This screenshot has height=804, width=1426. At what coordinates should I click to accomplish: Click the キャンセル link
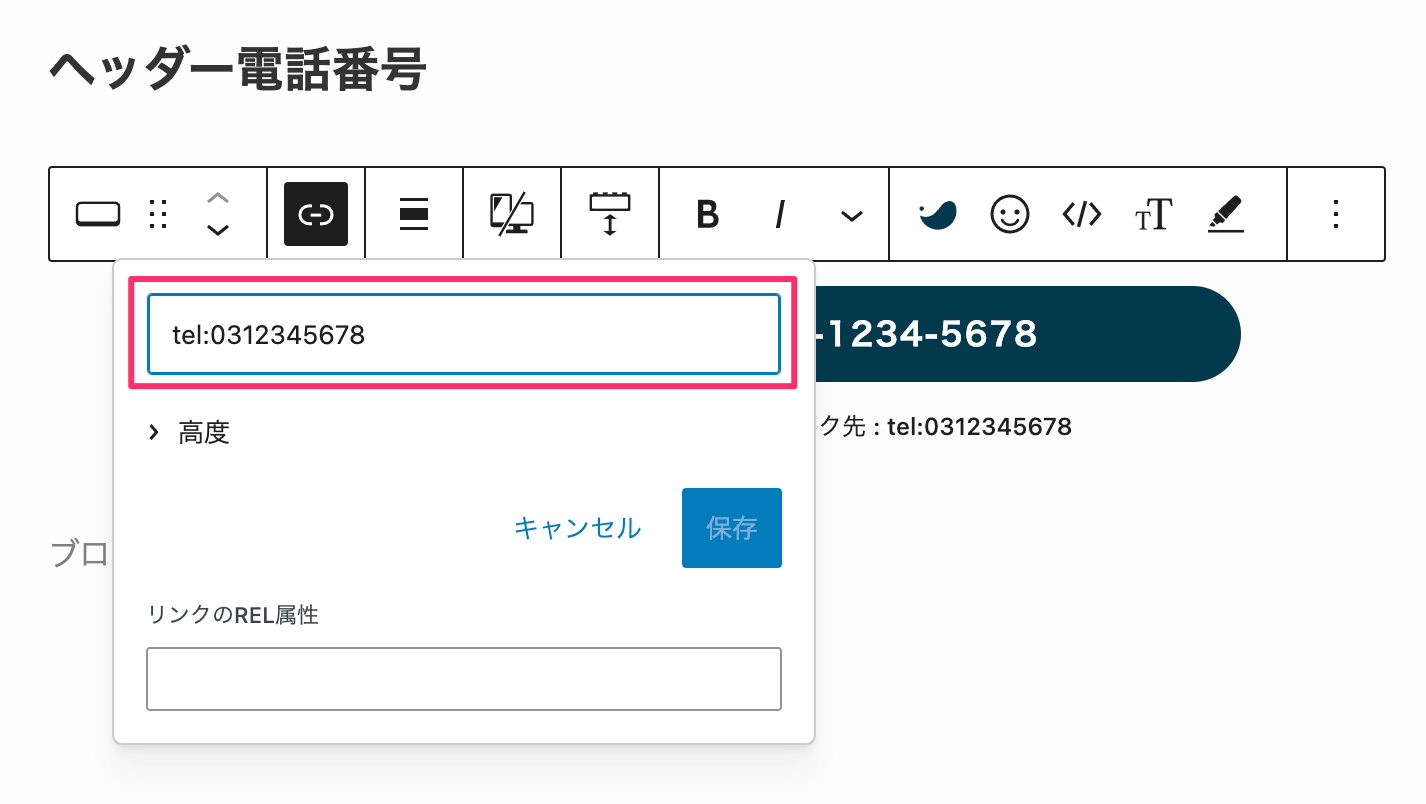[x=577, y=528]
